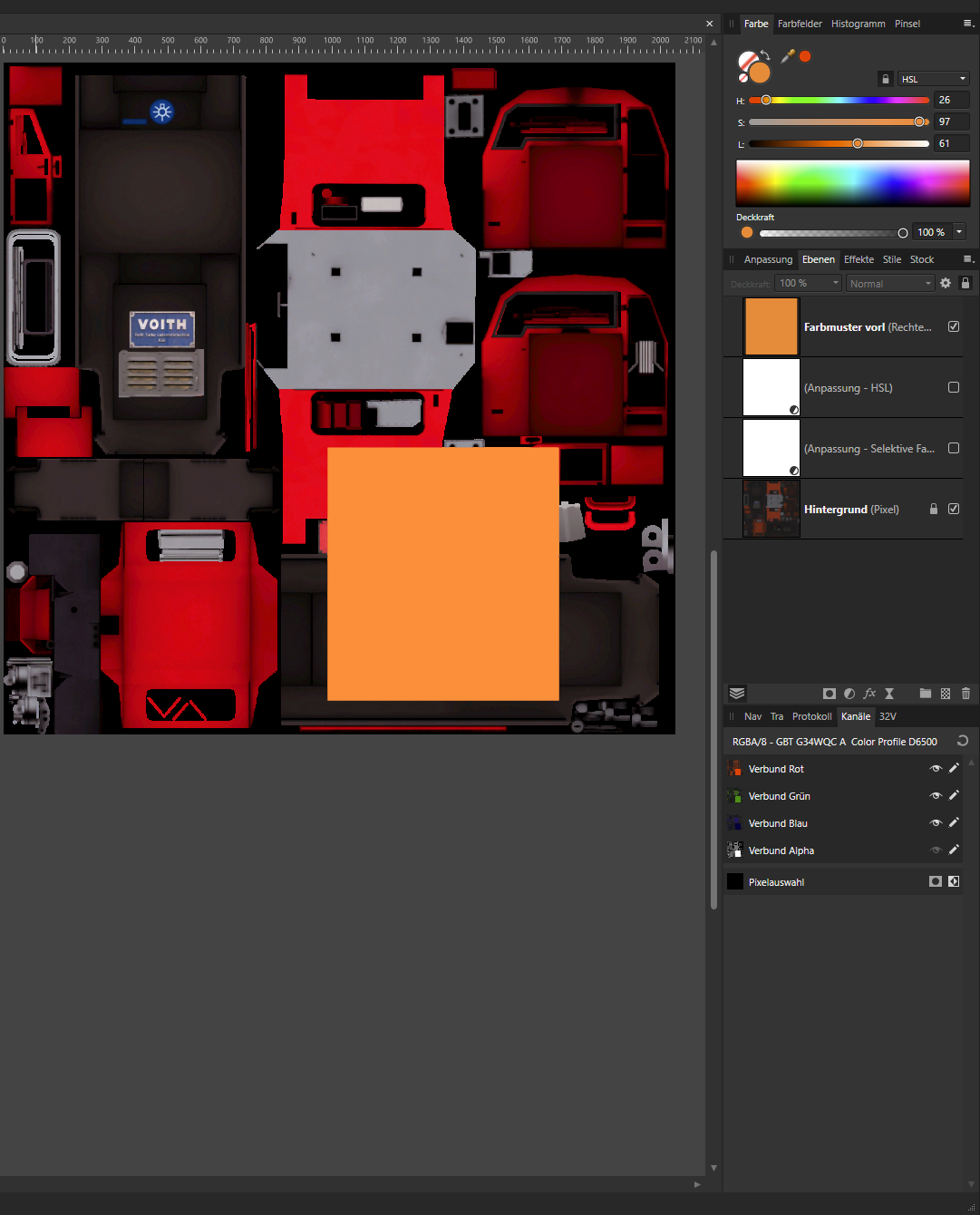Delete the selected layer with trash icon
Screen dimensions: 980x1215
tap(965, 694)
